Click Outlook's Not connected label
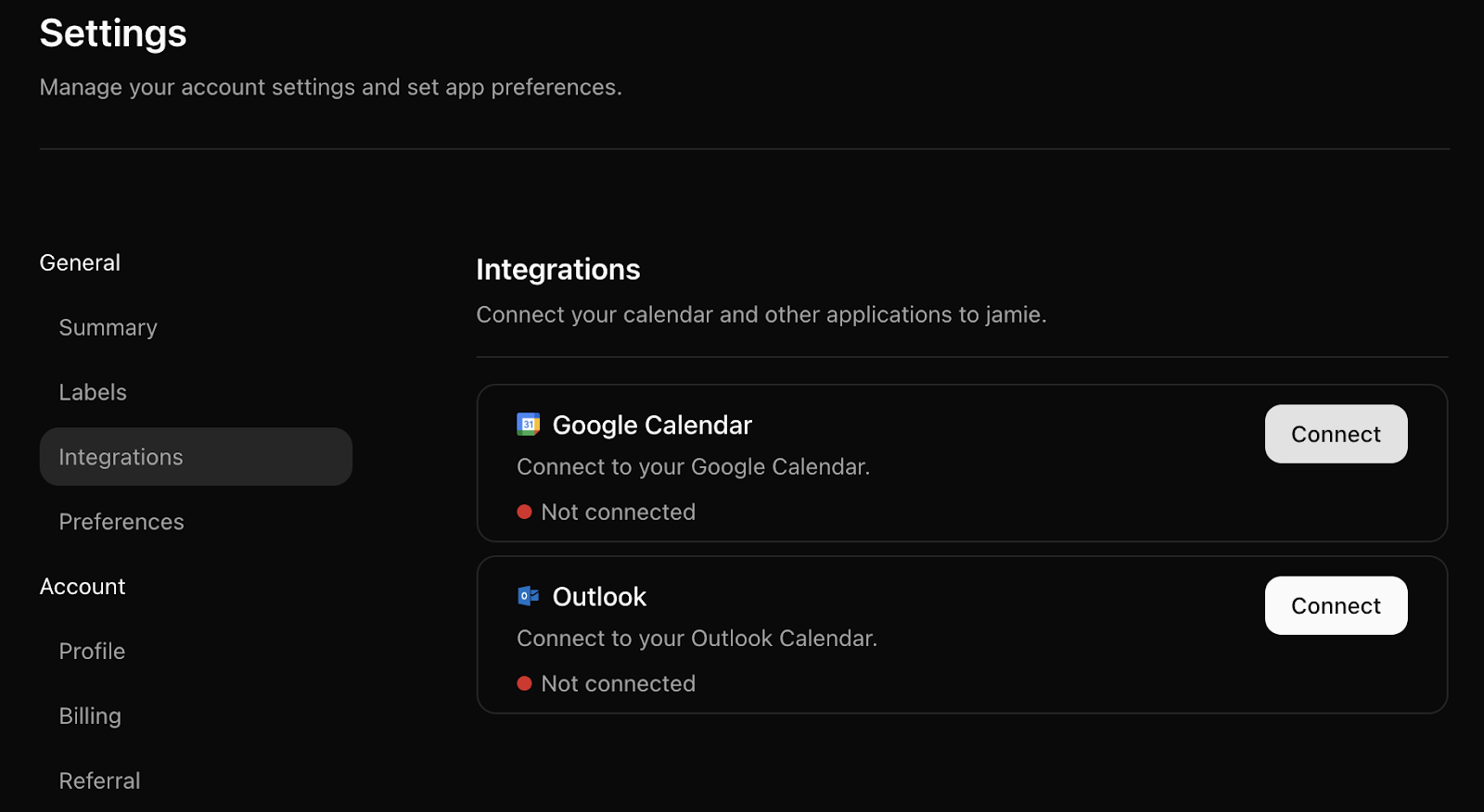 coord(618,683)
